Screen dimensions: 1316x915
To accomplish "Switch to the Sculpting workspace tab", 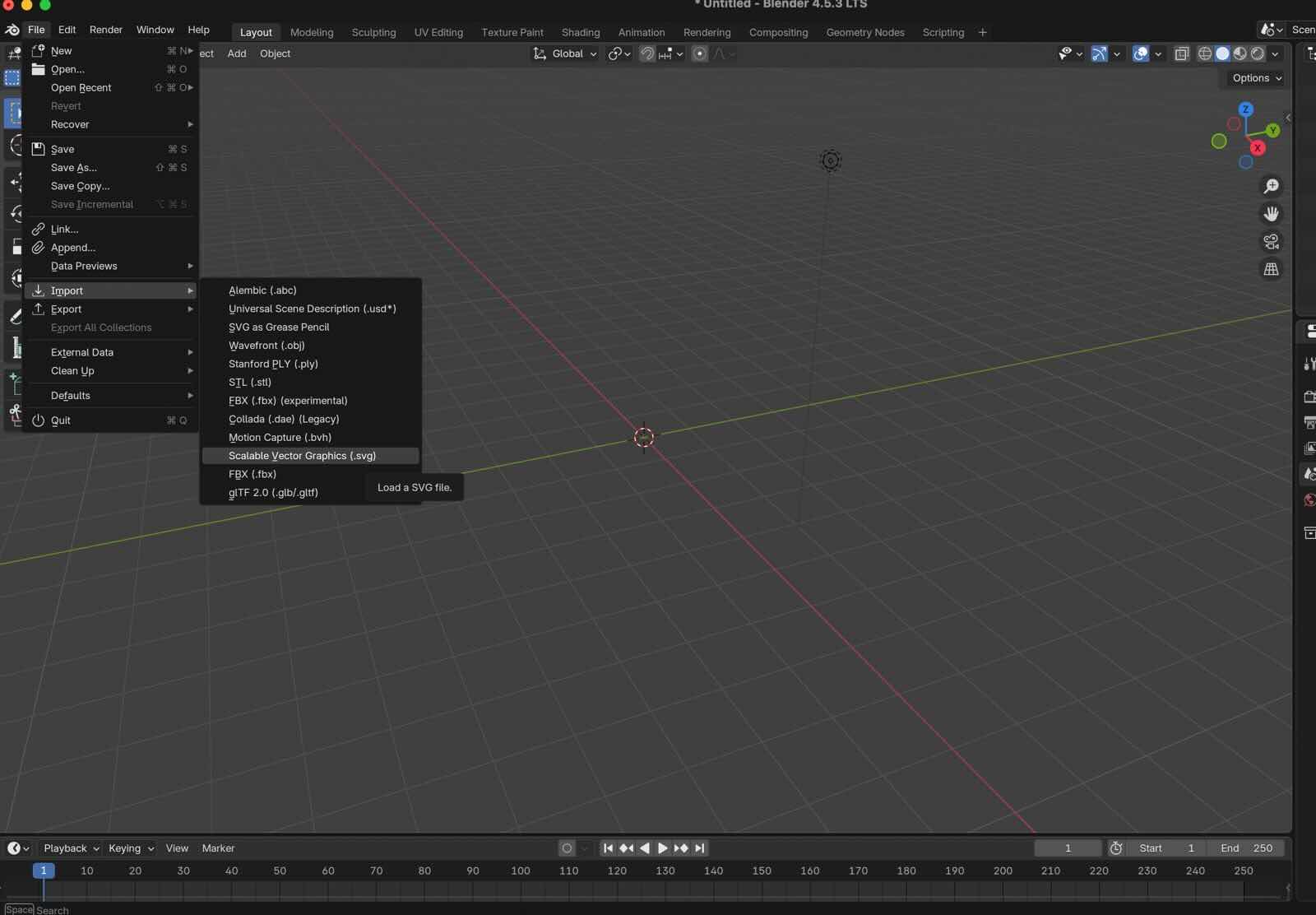I will pyautogui.click(x=373, y=32).
